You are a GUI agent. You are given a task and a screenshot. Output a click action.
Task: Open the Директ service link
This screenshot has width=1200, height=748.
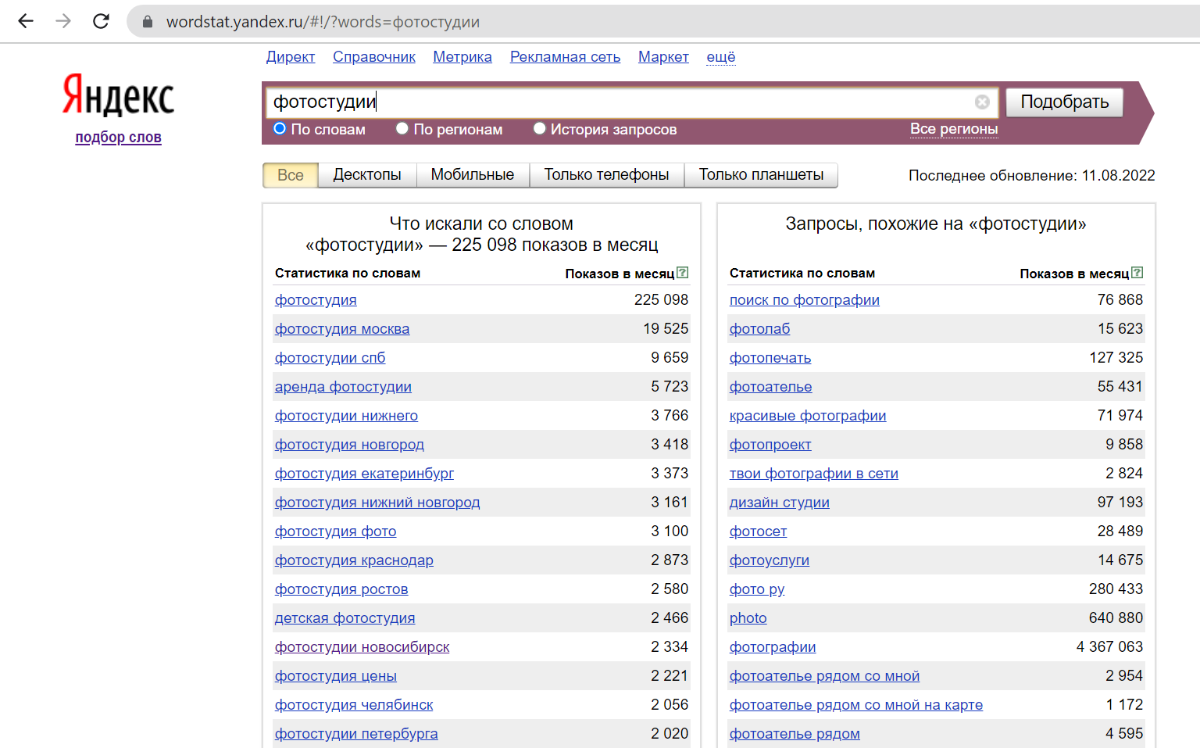(x=291, y=57)
